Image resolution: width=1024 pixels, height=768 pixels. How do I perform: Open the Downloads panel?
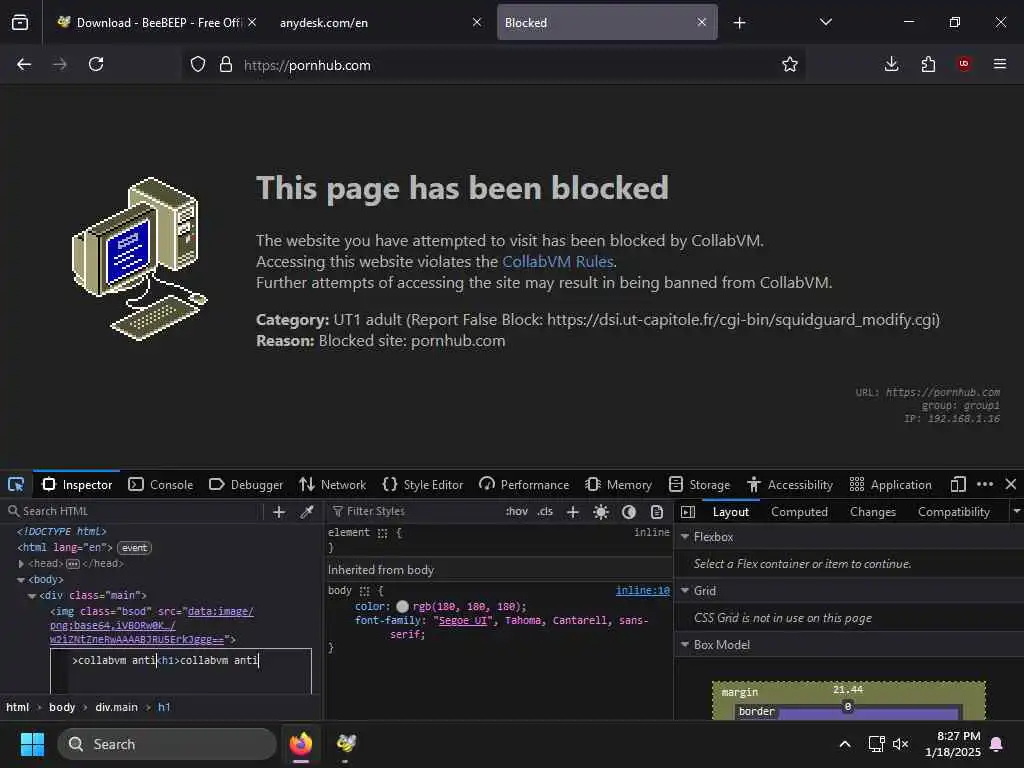tap(891, 64)
